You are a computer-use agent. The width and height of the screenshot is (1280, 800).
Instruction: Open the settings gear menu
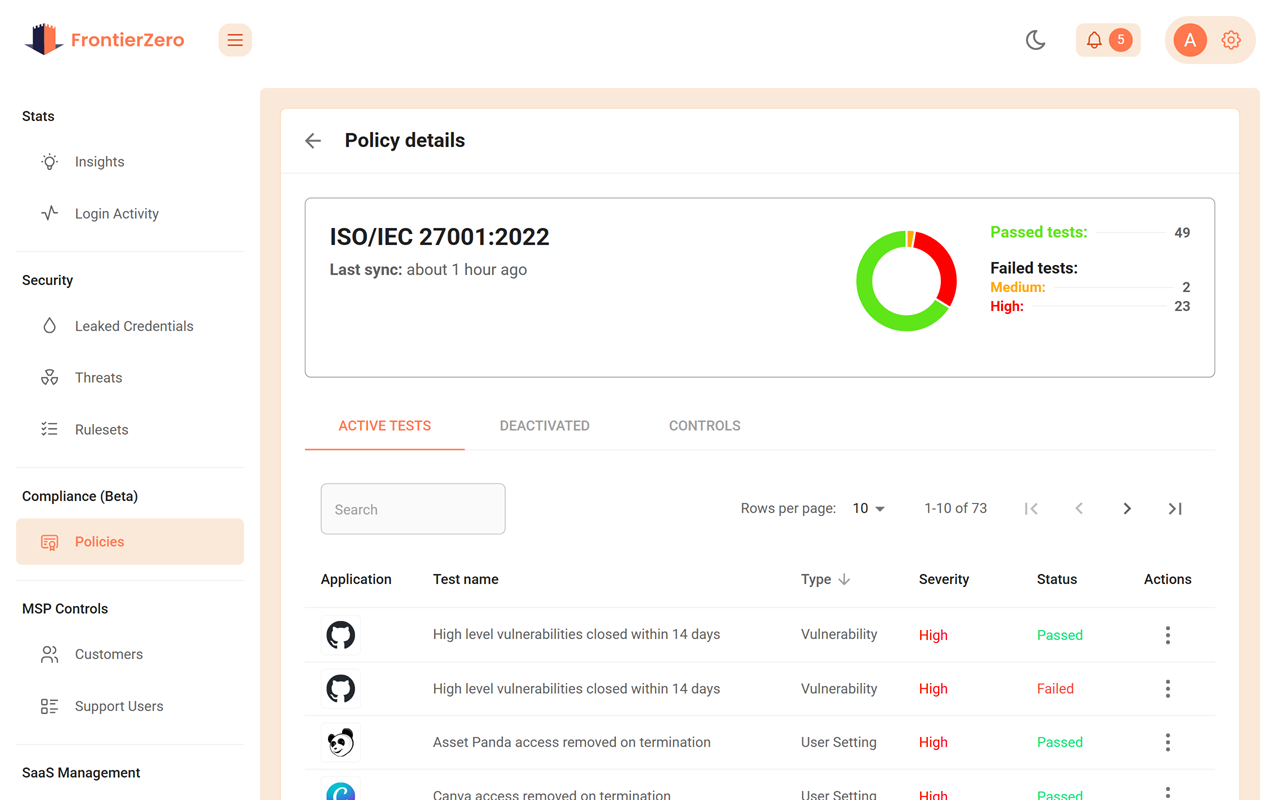[1230, 40]
